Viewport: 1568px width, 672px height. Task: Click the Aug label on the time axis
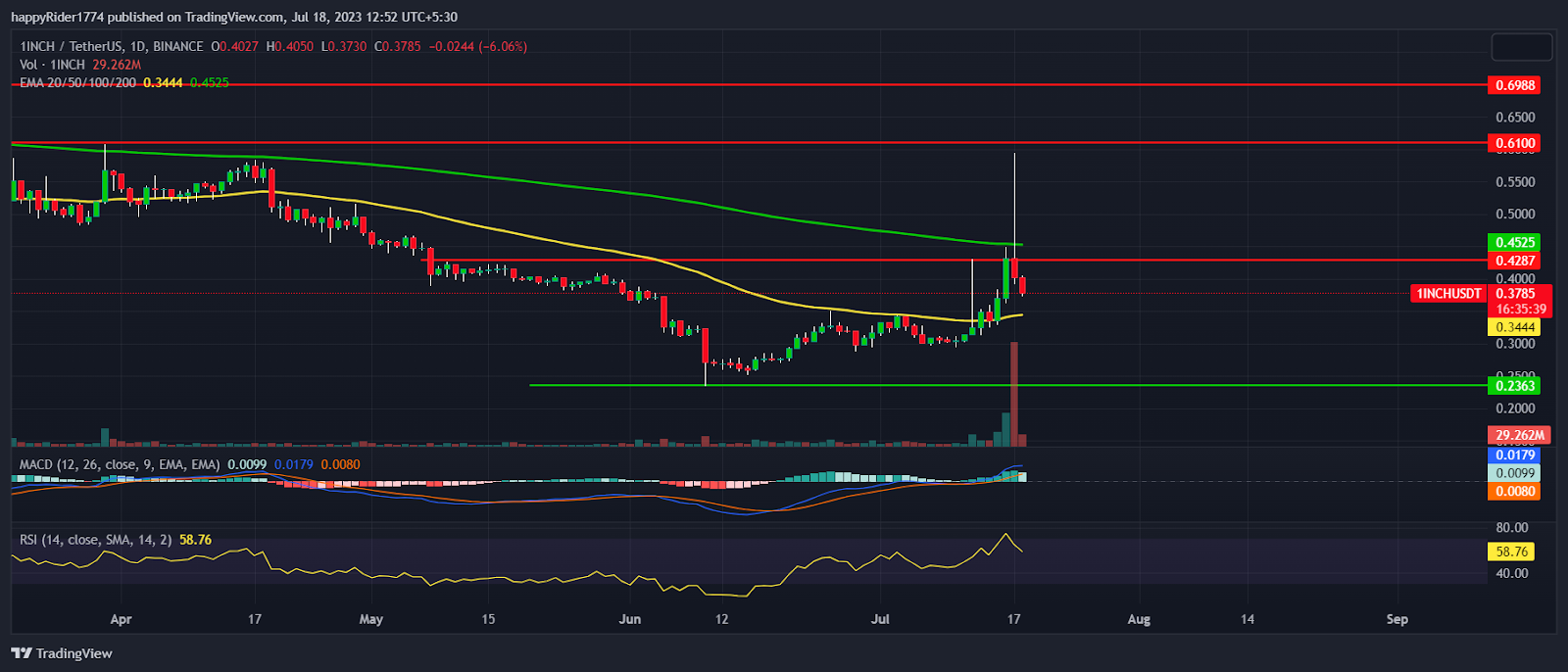(1139, 619)
